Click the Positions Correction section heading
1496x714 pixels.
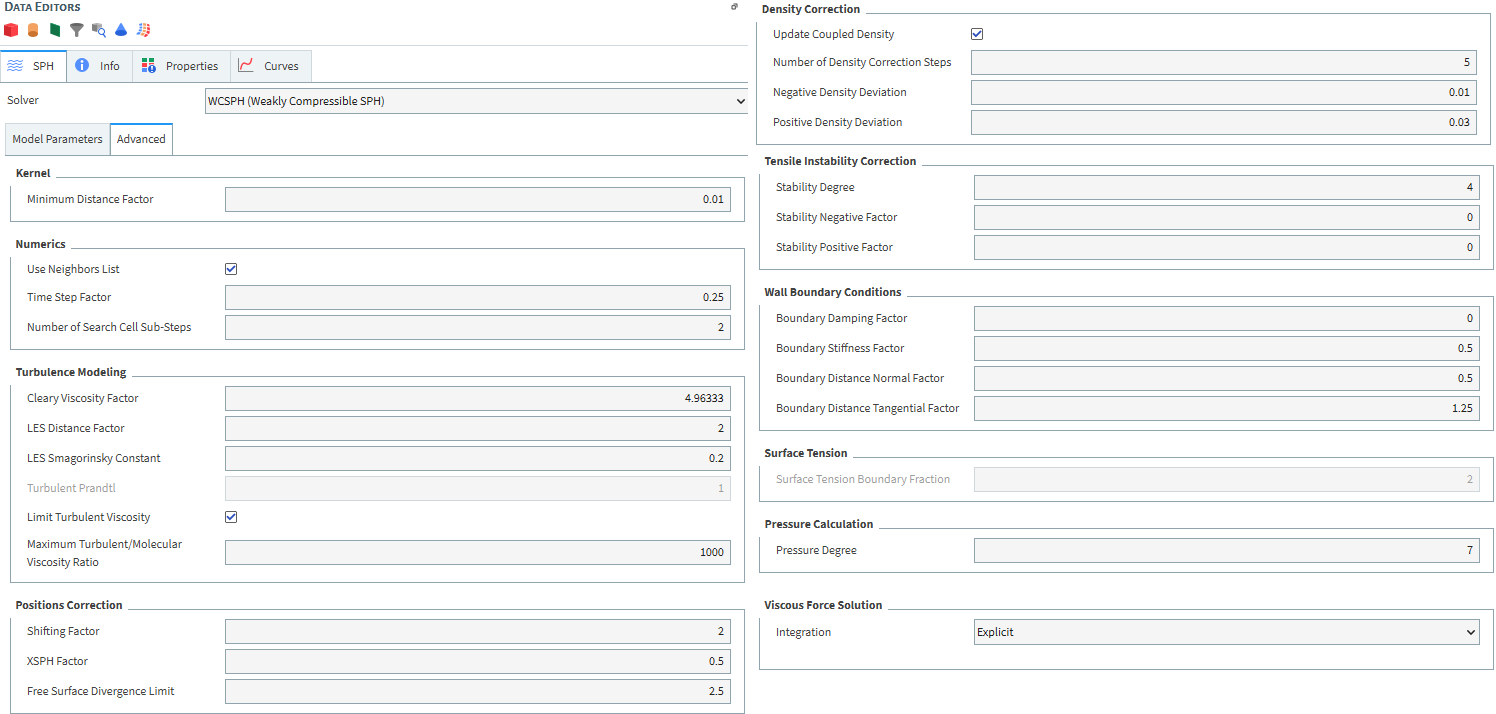coord(69,605)
